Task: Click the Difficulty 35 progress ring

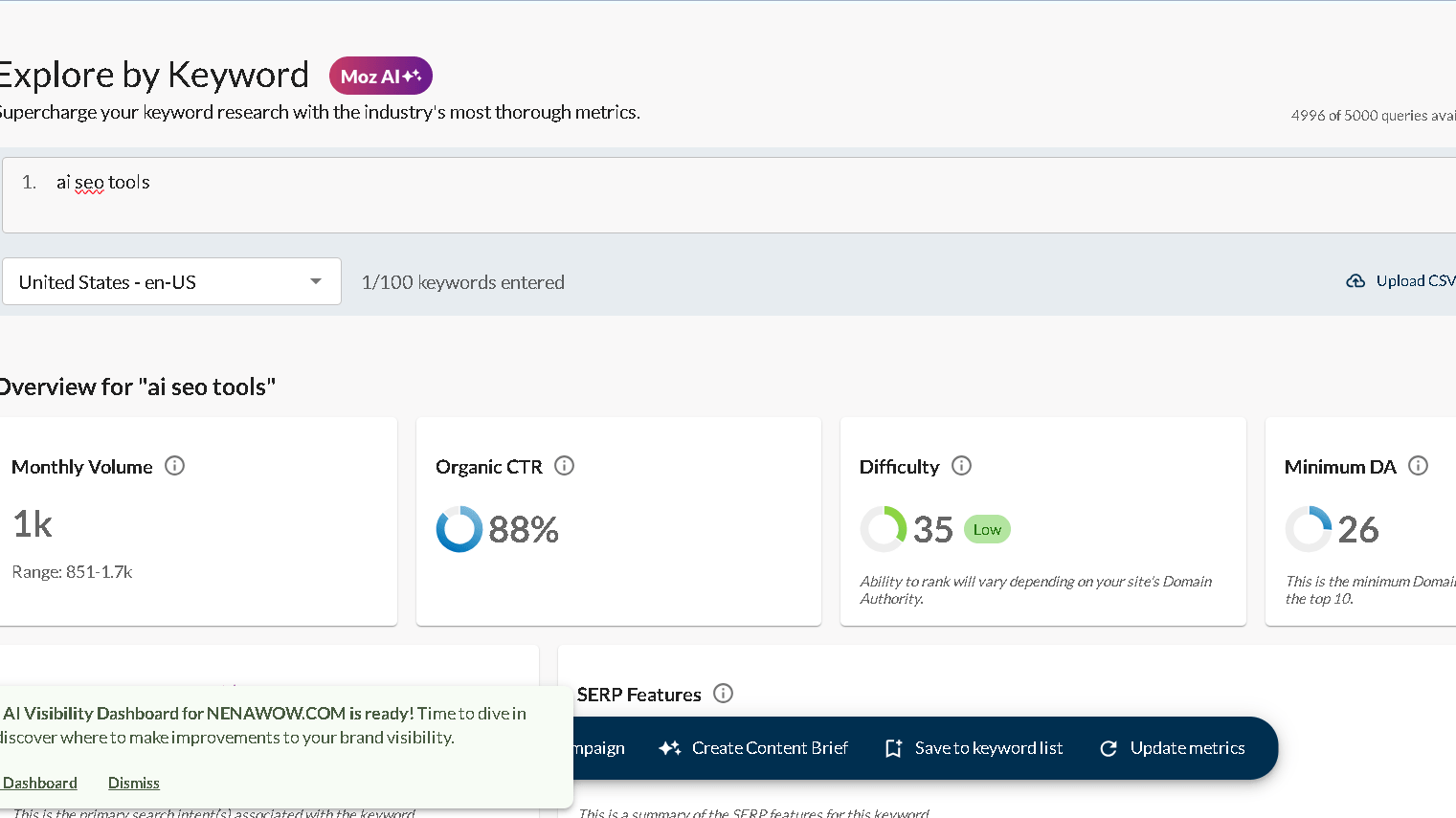Action: pyautogui.click(x=884, y=529)
